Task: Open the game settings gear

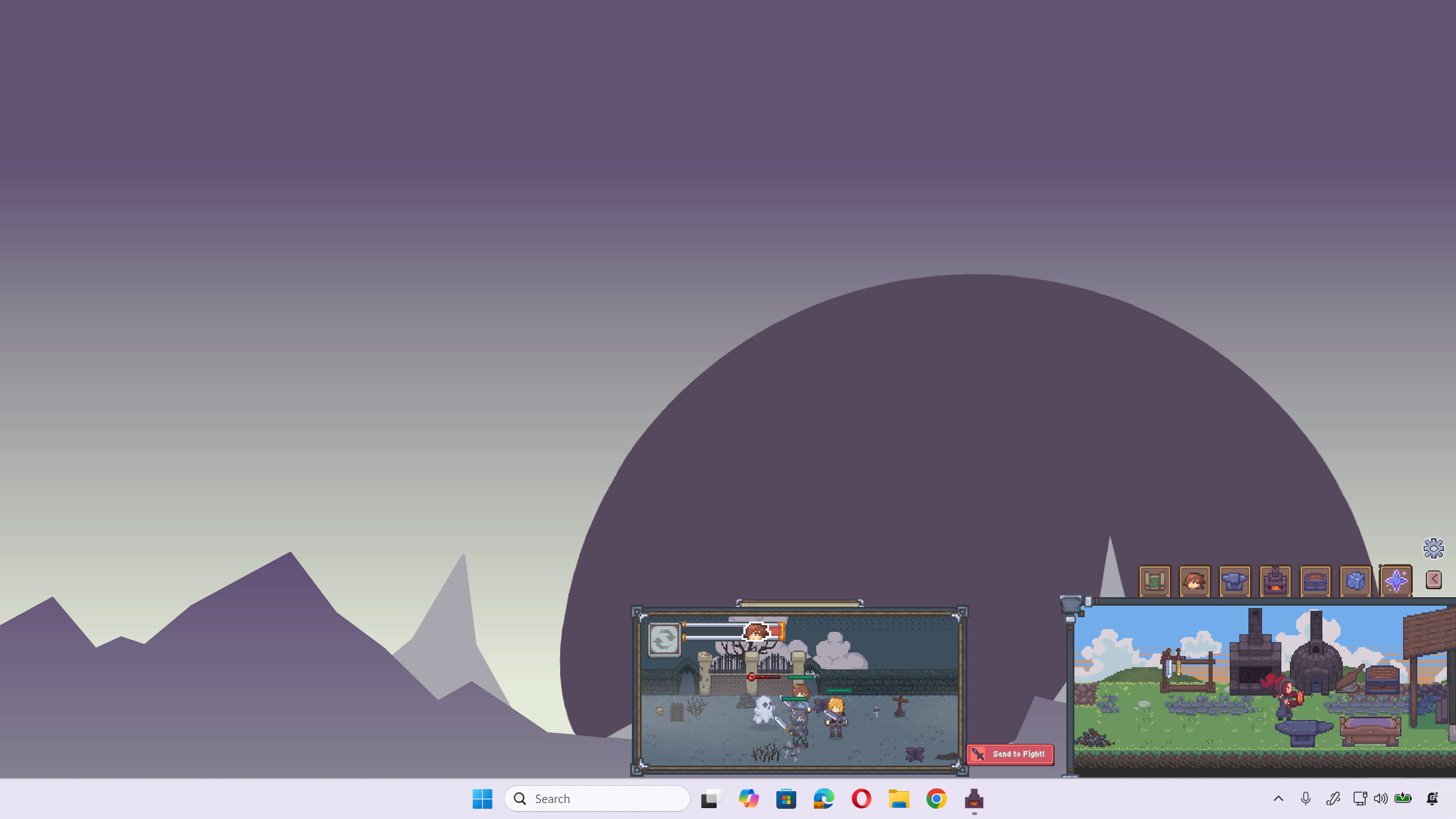Action: 1434,548
